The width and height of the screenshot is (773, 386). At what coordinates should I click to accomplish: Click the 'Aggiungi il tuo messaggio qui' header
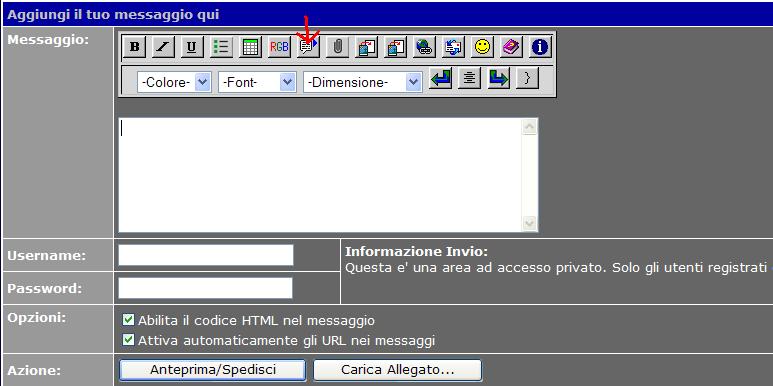coord(113,15)
